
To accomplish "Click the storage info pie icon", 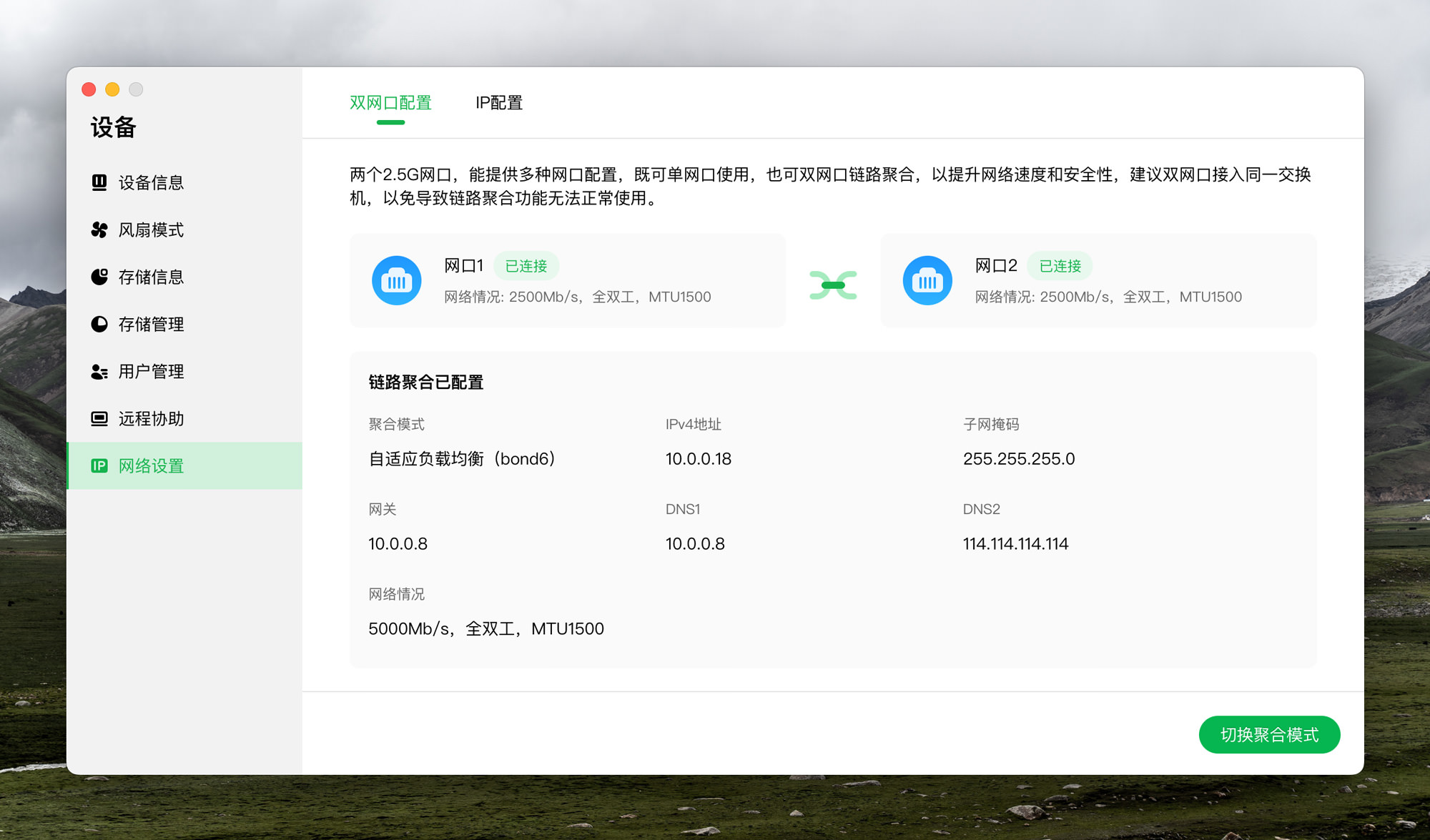I will pos(99,277).
